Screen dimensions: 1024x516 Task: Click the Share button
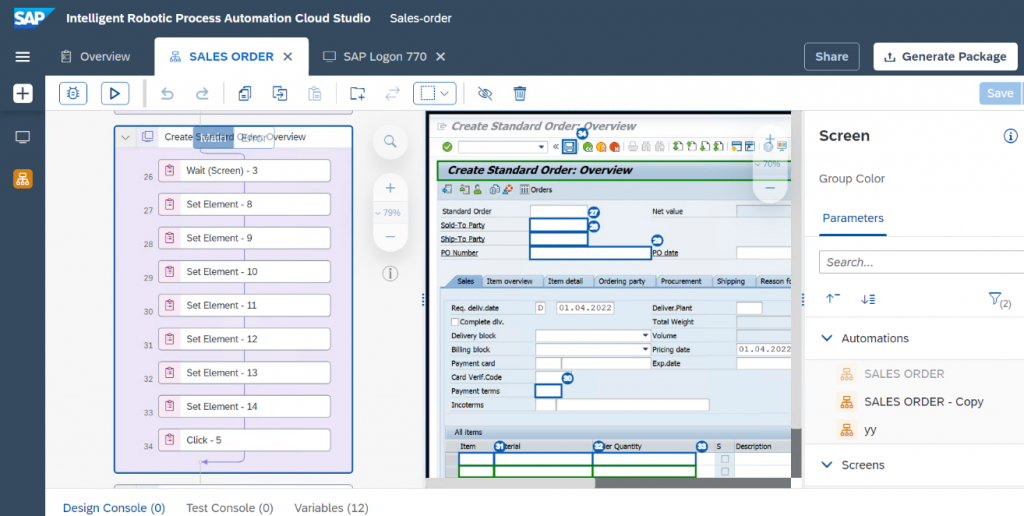pos(831,57)
